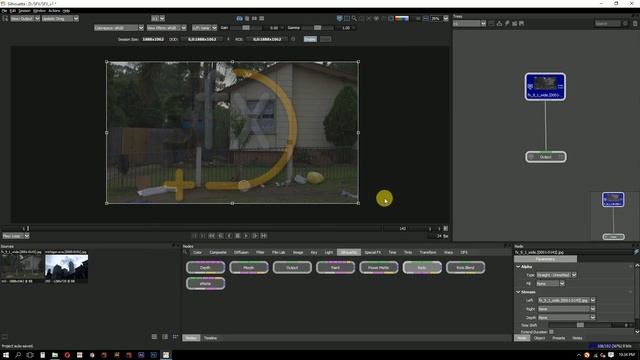Image resolution: width=640 pixels, height=360 pixels.
Task: Switch to the Special FX nodes tab
Action: pyautogui.click(x=373, y=252)
